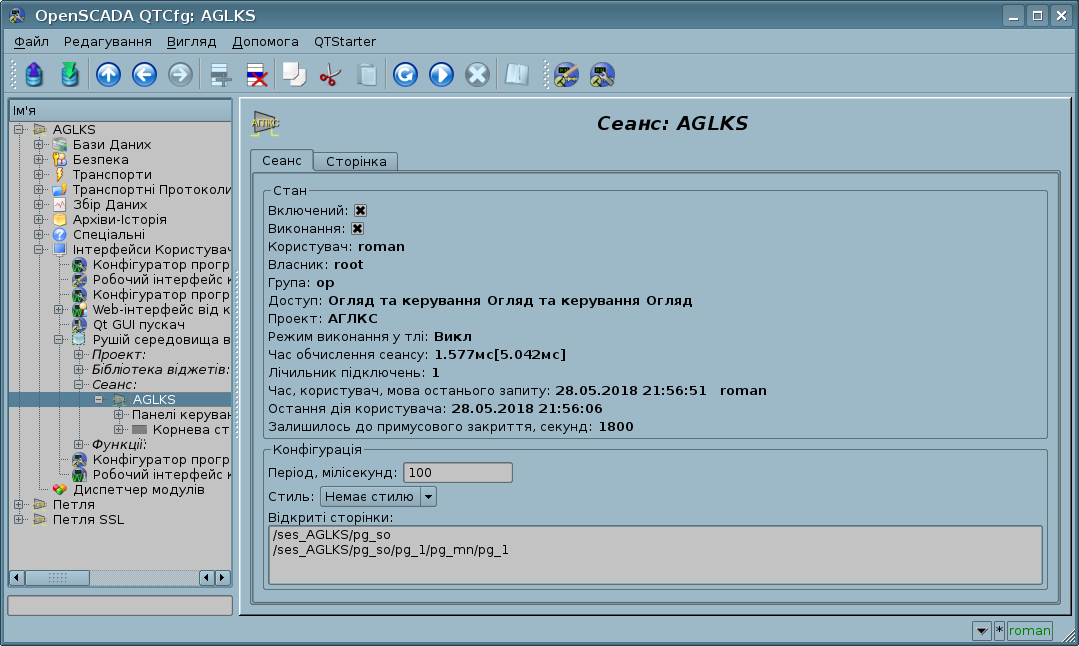The image size is (1079, 646).
Task: Click the asterisk indicator in status bar
Action: (999, 630)
